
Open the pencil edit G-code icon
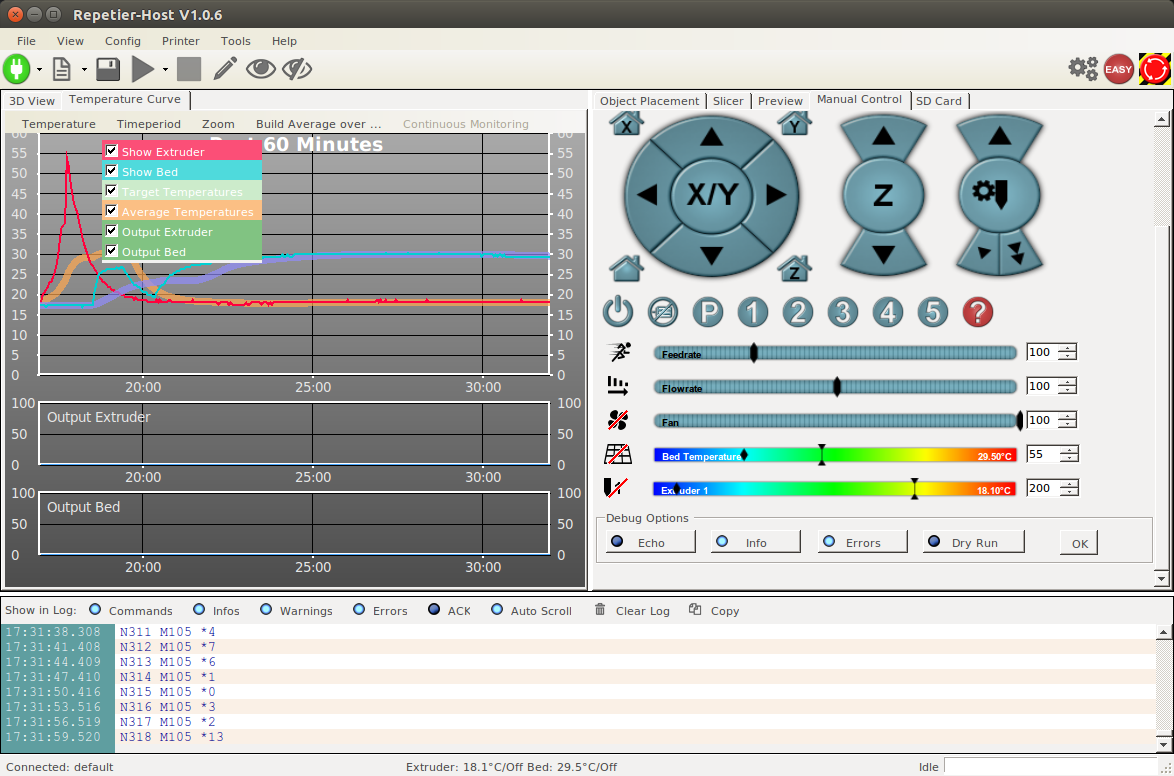click(225, 68)
